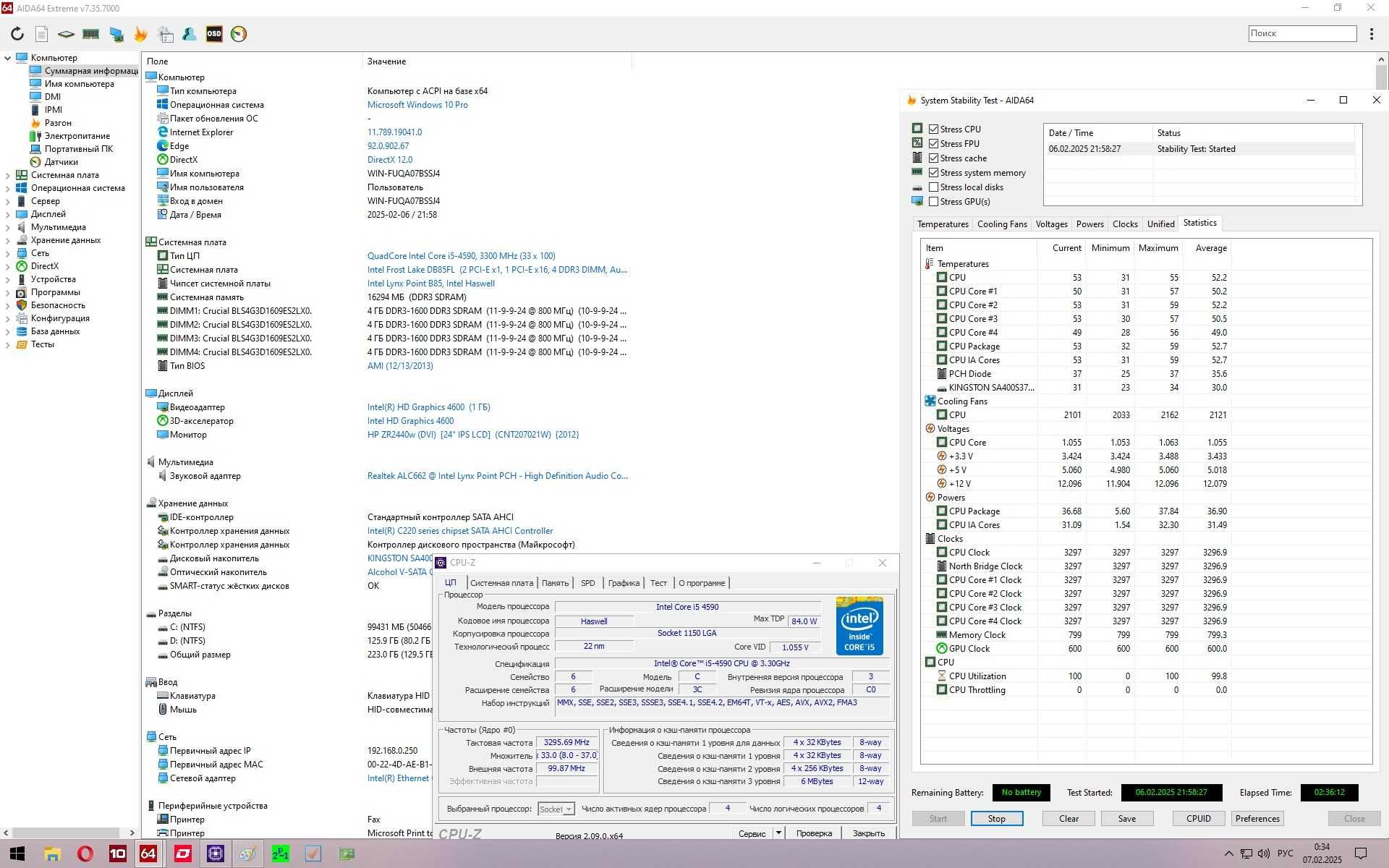Toggle Stress system memory checkbox
1389x868 pixels.
pos(933,172)
